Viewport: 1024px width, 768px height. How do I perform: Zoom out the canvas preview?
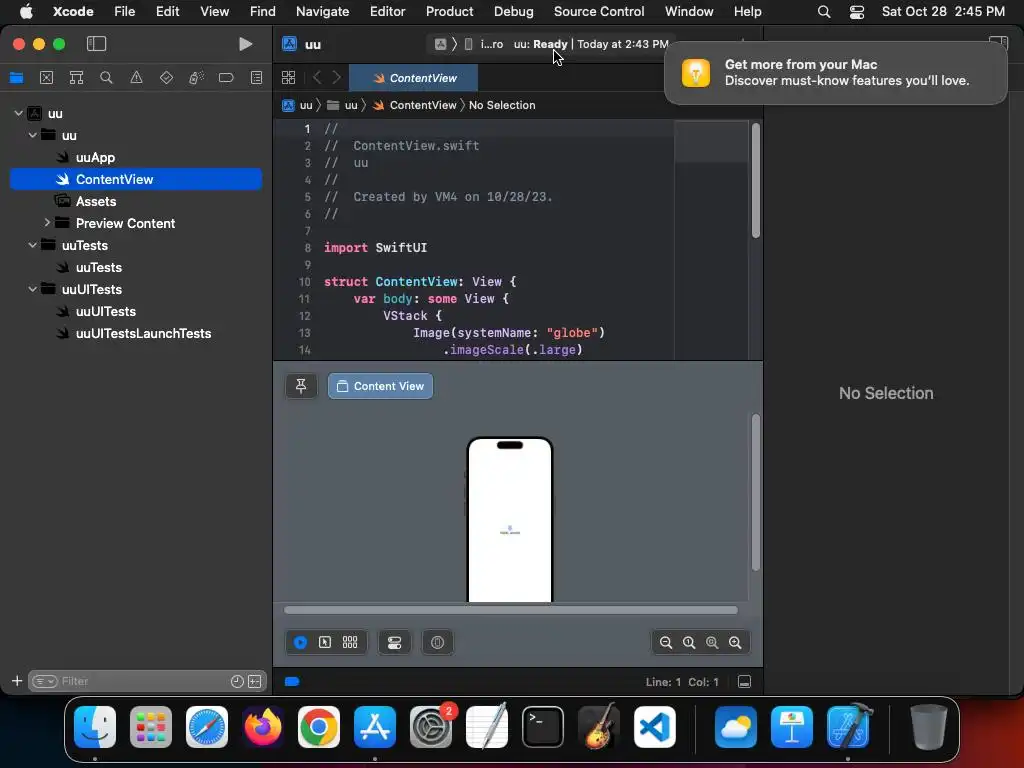pyautogui.click(x=665, y=643)
